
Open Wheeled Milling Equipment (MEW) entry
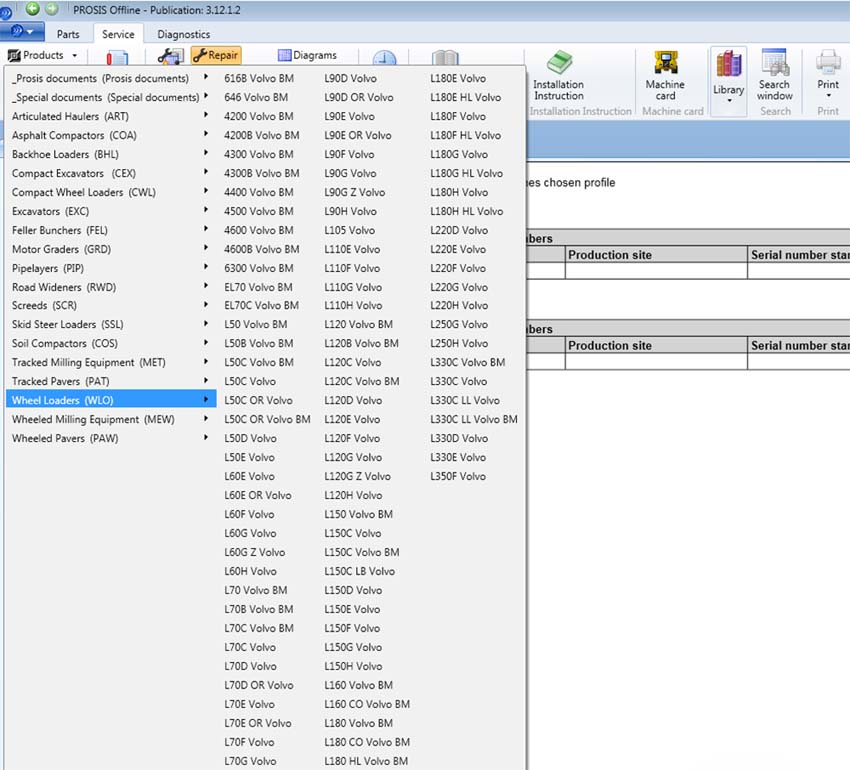pos(110,419)
